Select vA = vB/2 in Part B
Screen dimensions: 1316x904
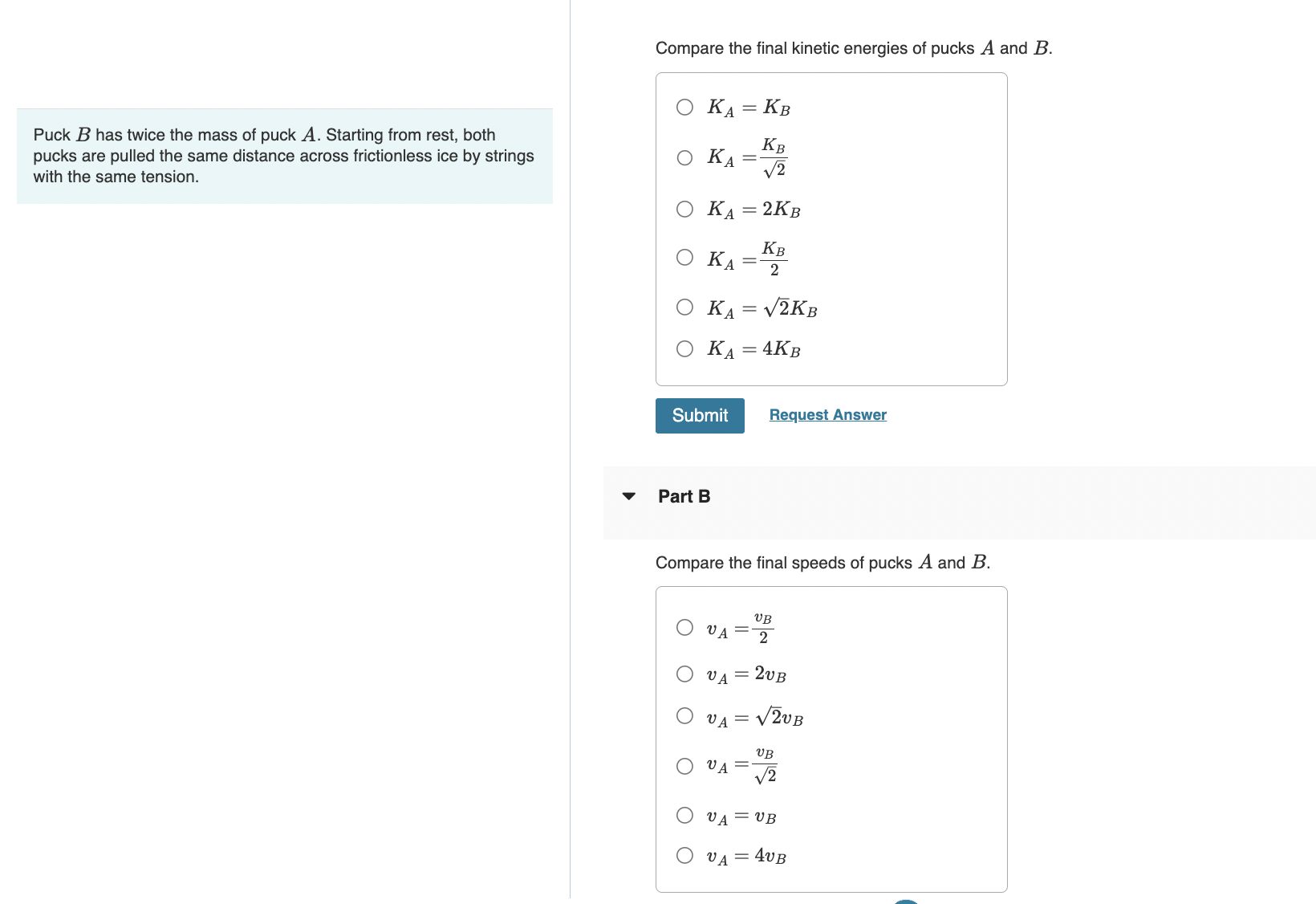(x=684, y=627)
